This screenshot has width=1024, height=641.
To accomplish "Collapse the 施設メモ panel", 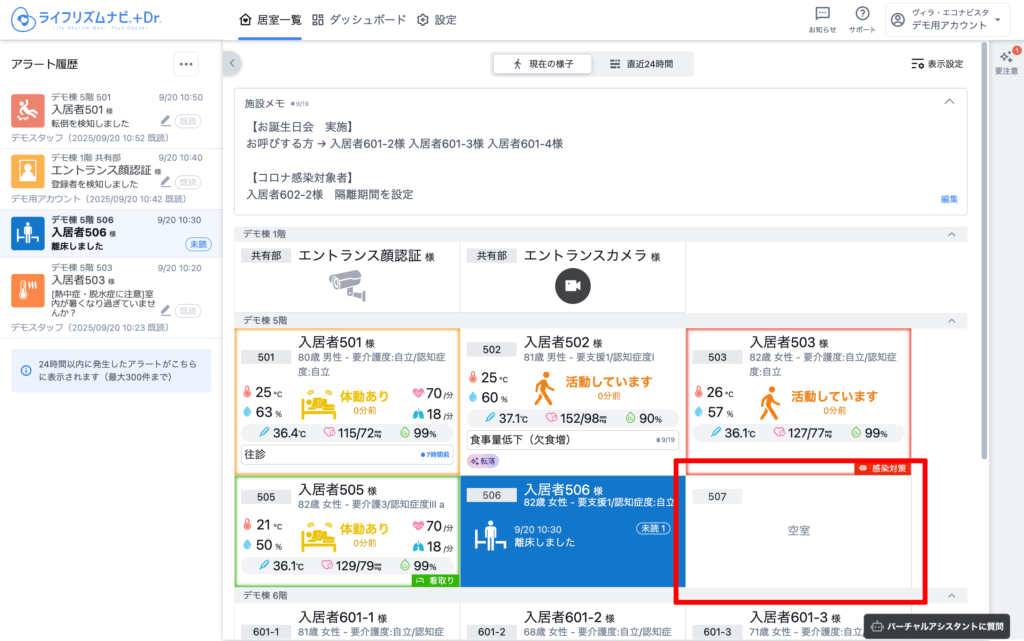I will (x=949, y=102).
